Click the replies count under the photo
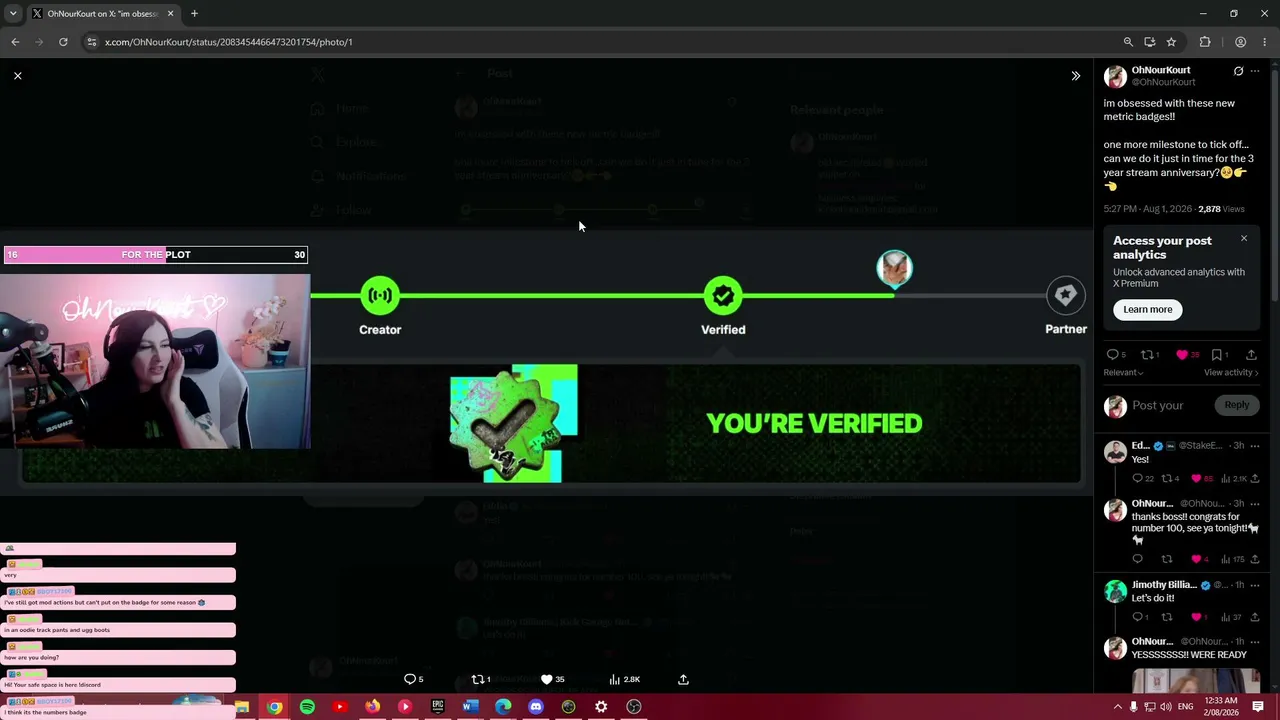 (413, 680)
